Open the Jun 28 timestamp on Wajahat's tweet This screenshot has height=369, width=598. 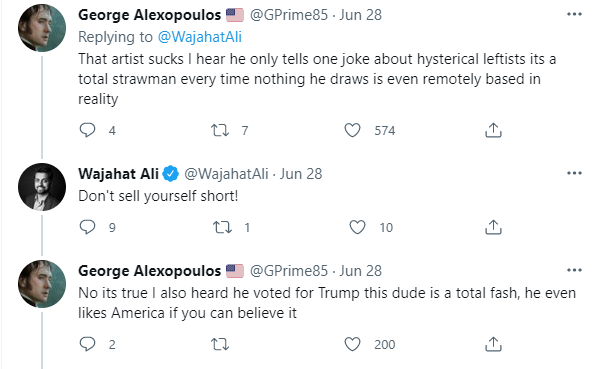pyautogui.click(x=301, y=174)
